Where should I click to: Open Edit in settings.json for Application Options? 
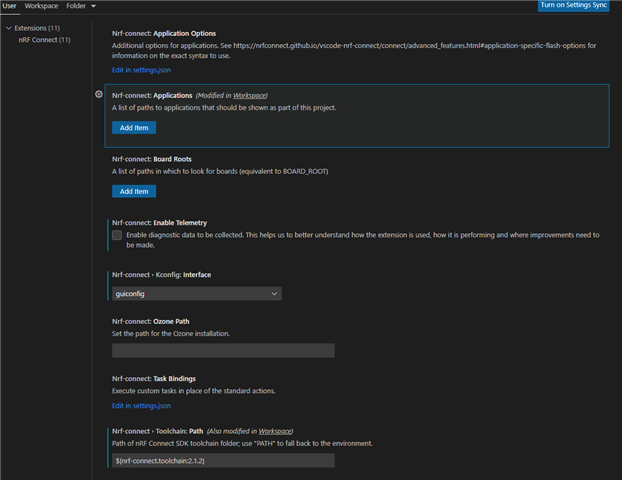pyautogui.click(x=141, y=70)
